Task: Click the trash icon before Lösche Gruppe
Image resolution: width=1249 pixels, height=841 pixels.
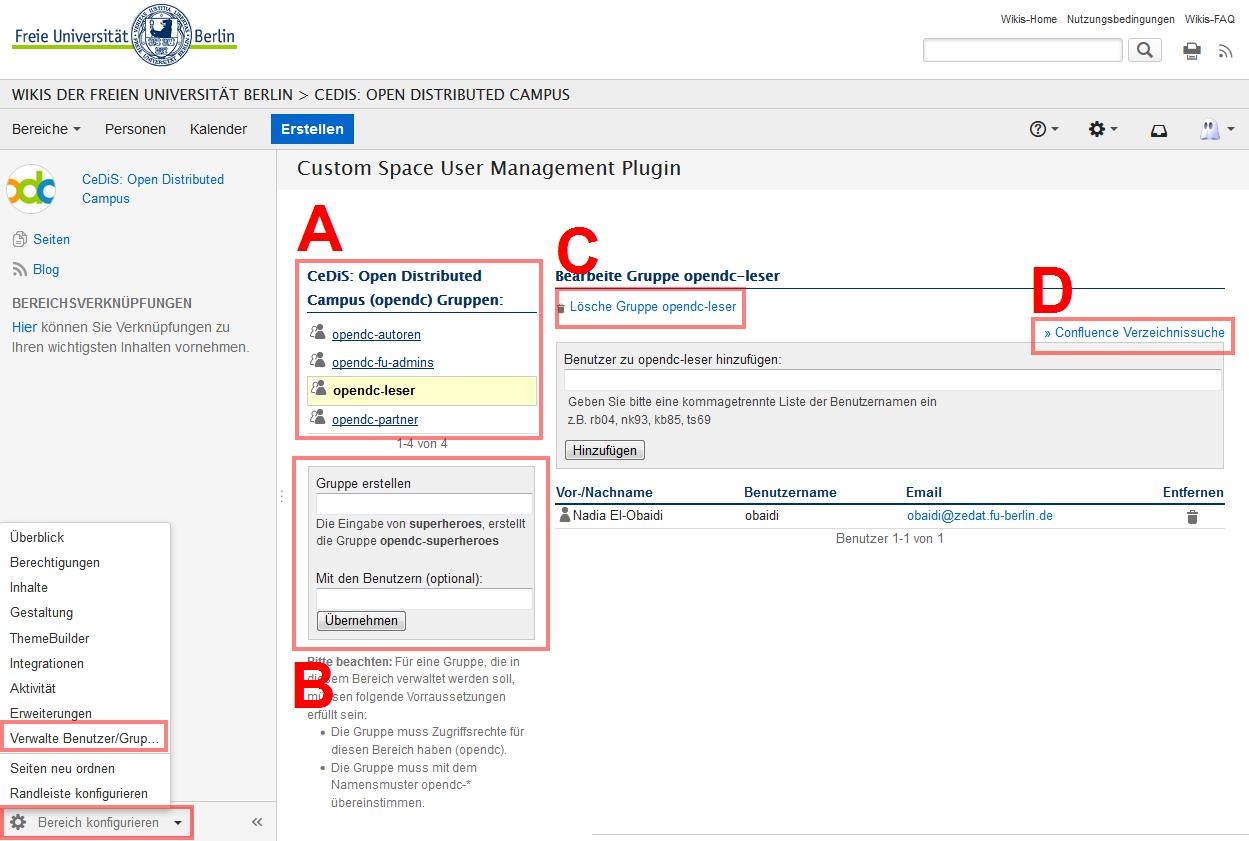Action: tap(561, 308)
